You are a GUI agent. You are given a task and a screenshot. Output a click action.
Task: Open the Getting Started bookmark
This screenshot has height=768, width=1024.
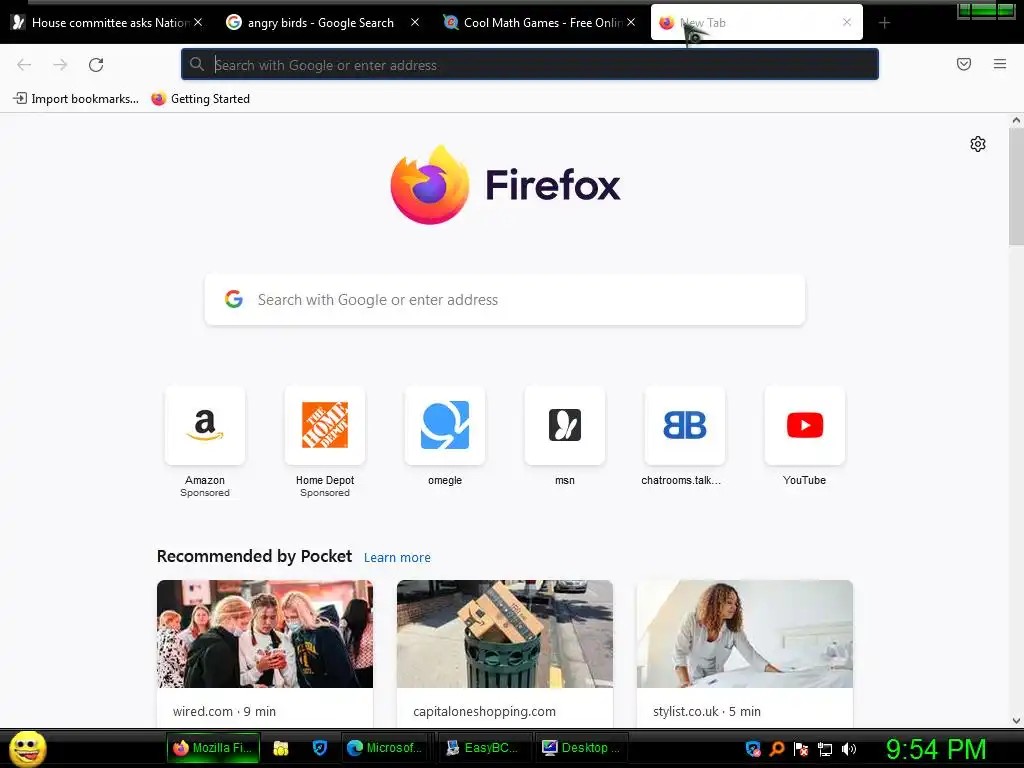point(200,99)
